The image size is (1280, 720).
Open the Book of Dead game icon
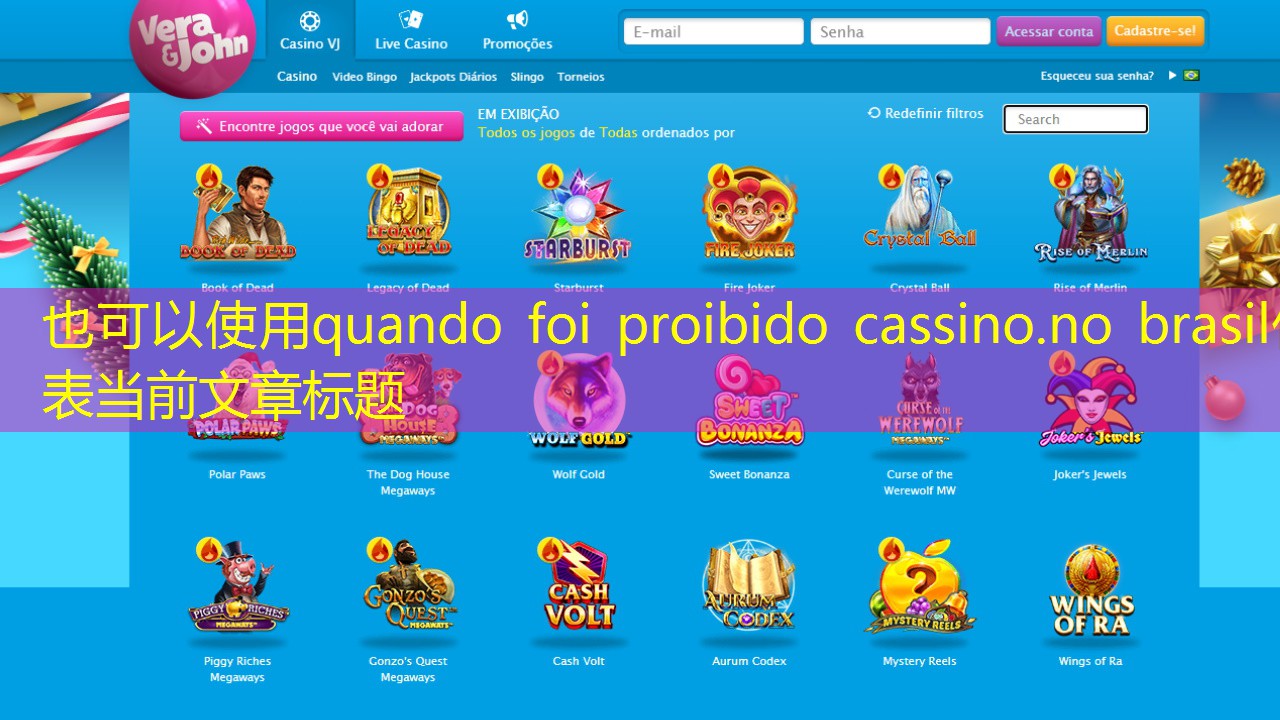point(237,215)
